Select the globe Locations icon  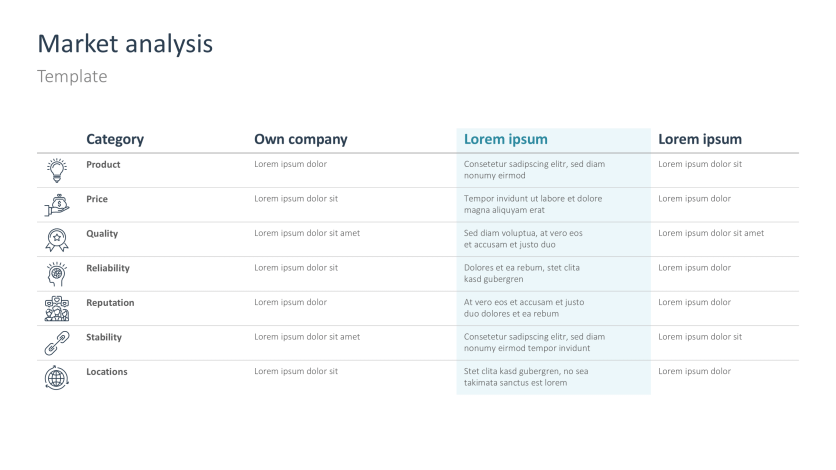point(56,378)
